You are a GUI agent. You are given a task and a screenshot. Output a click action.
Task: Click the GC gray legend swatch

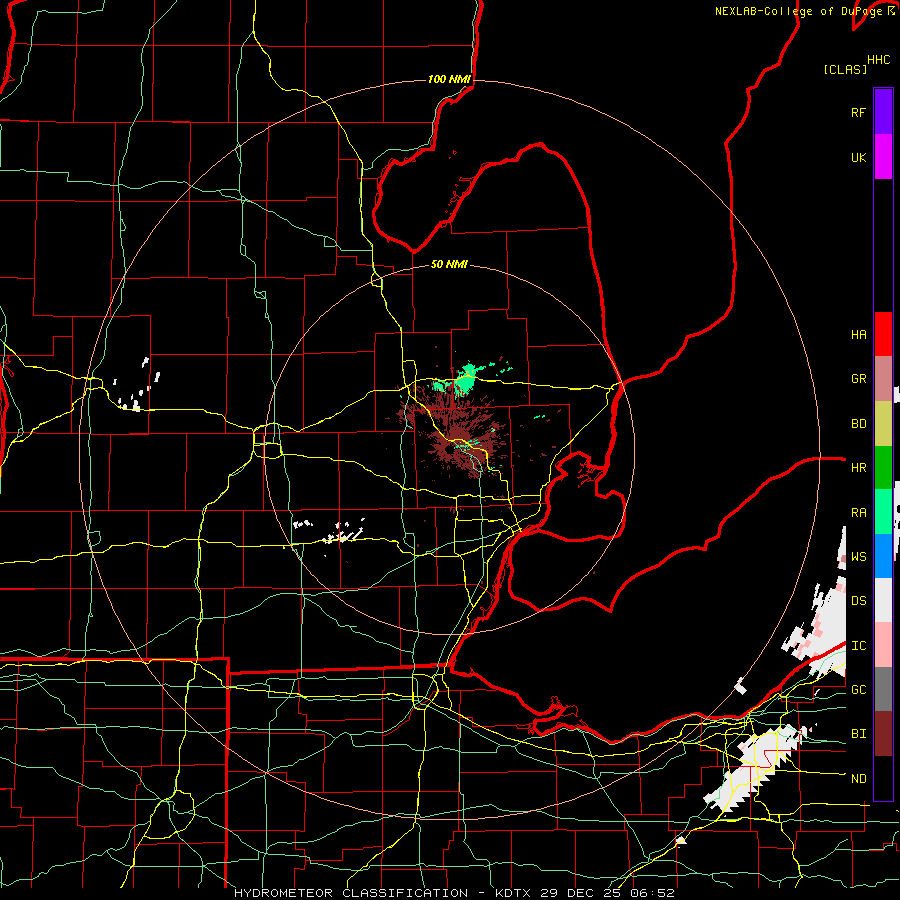pyautogui.click(x=883, y=689)
